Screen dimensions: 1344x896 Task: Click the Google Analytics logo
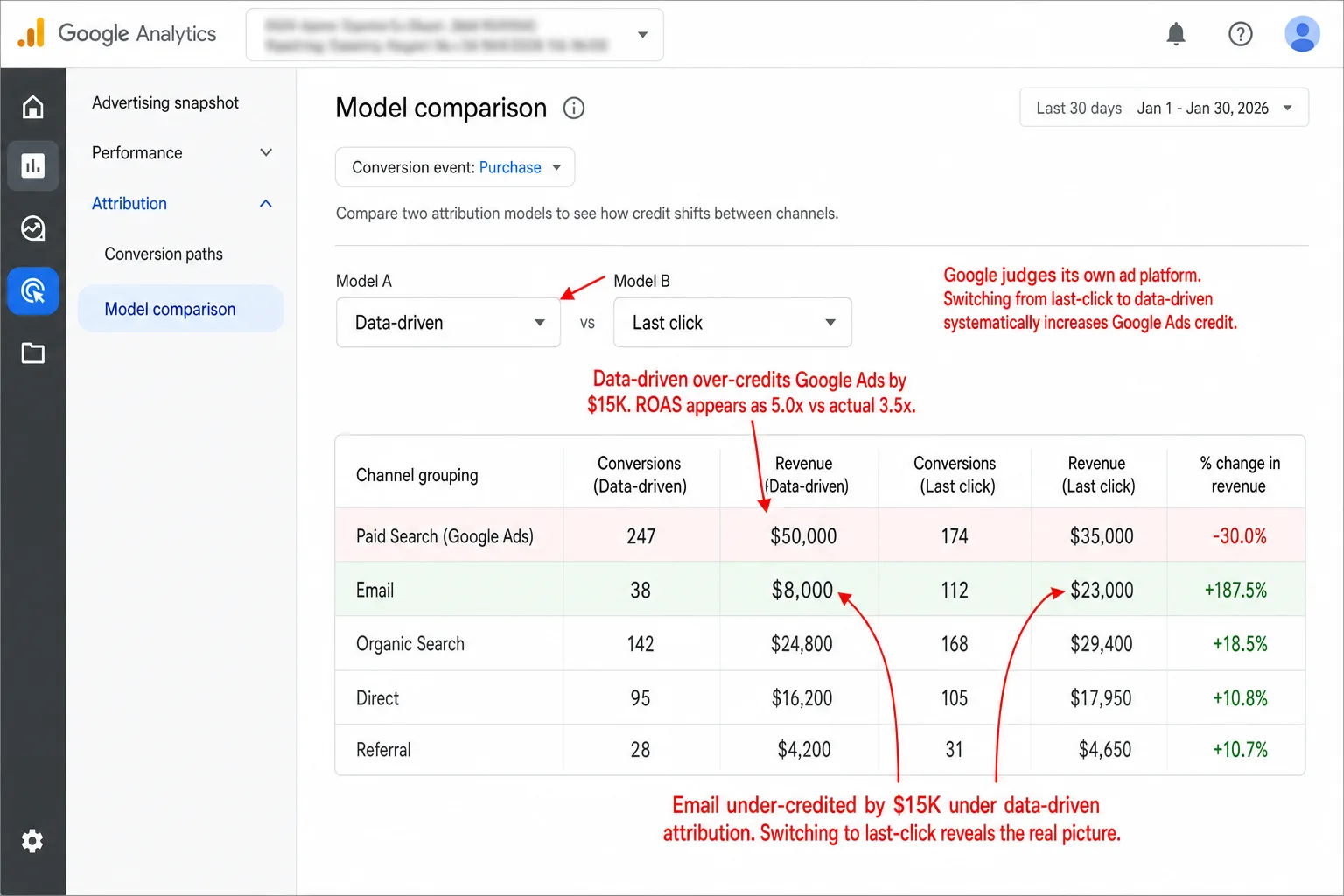[x=117, y=33]
